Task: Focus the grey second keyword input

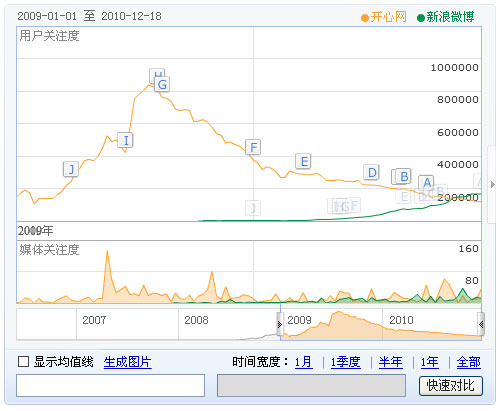Action: click(x=311, y=385)
